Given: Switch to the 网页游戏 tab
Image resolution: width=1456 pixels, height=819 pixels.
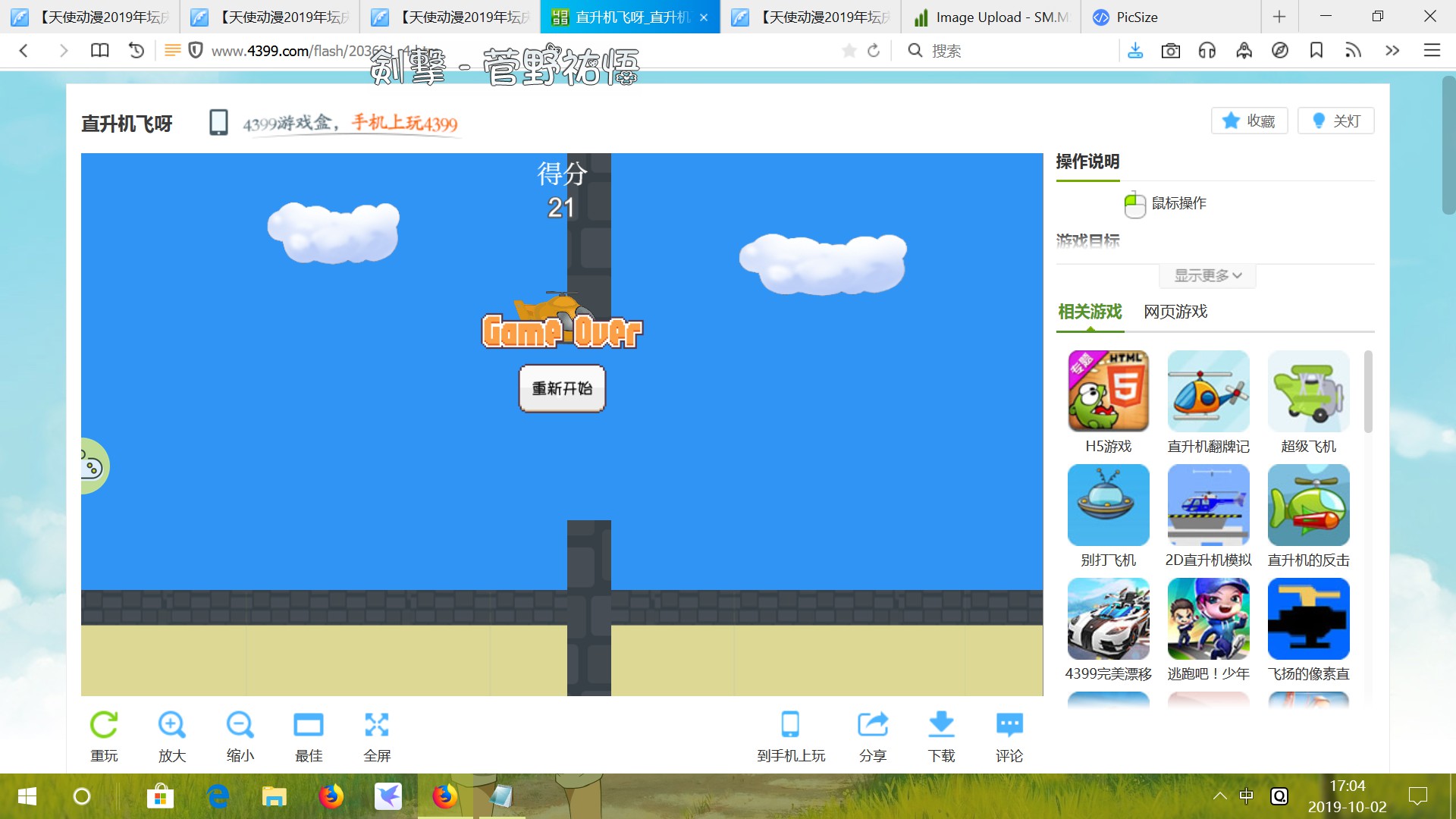Looking at the screenshot, I should [x=1175, y=312].
